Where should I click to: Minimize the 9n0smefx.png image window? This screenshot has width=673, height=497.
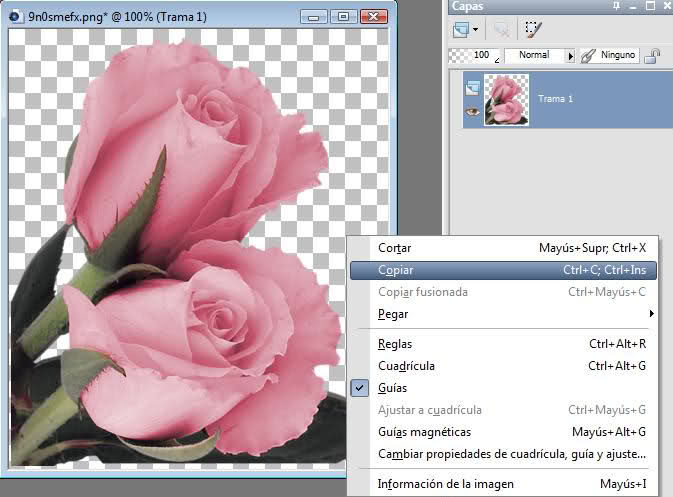click(x=313, y=17)
